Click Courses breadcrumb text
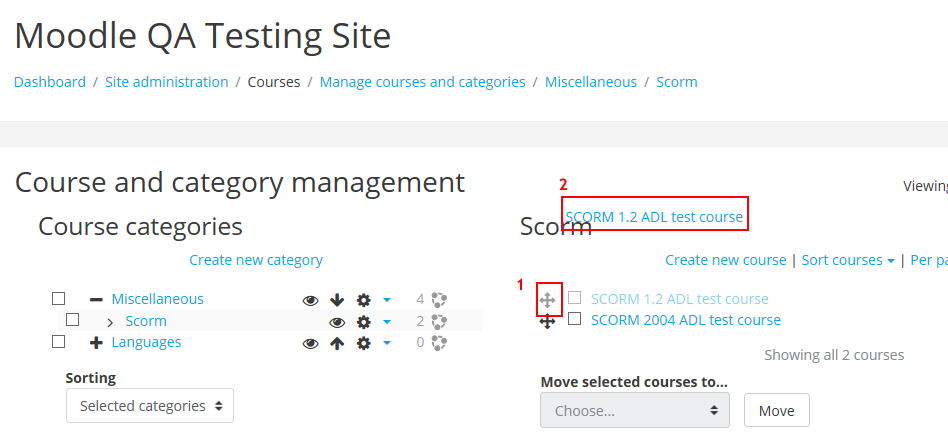This screenshot has height=437, width=948. pyautogui.click(x=274, y=82)
